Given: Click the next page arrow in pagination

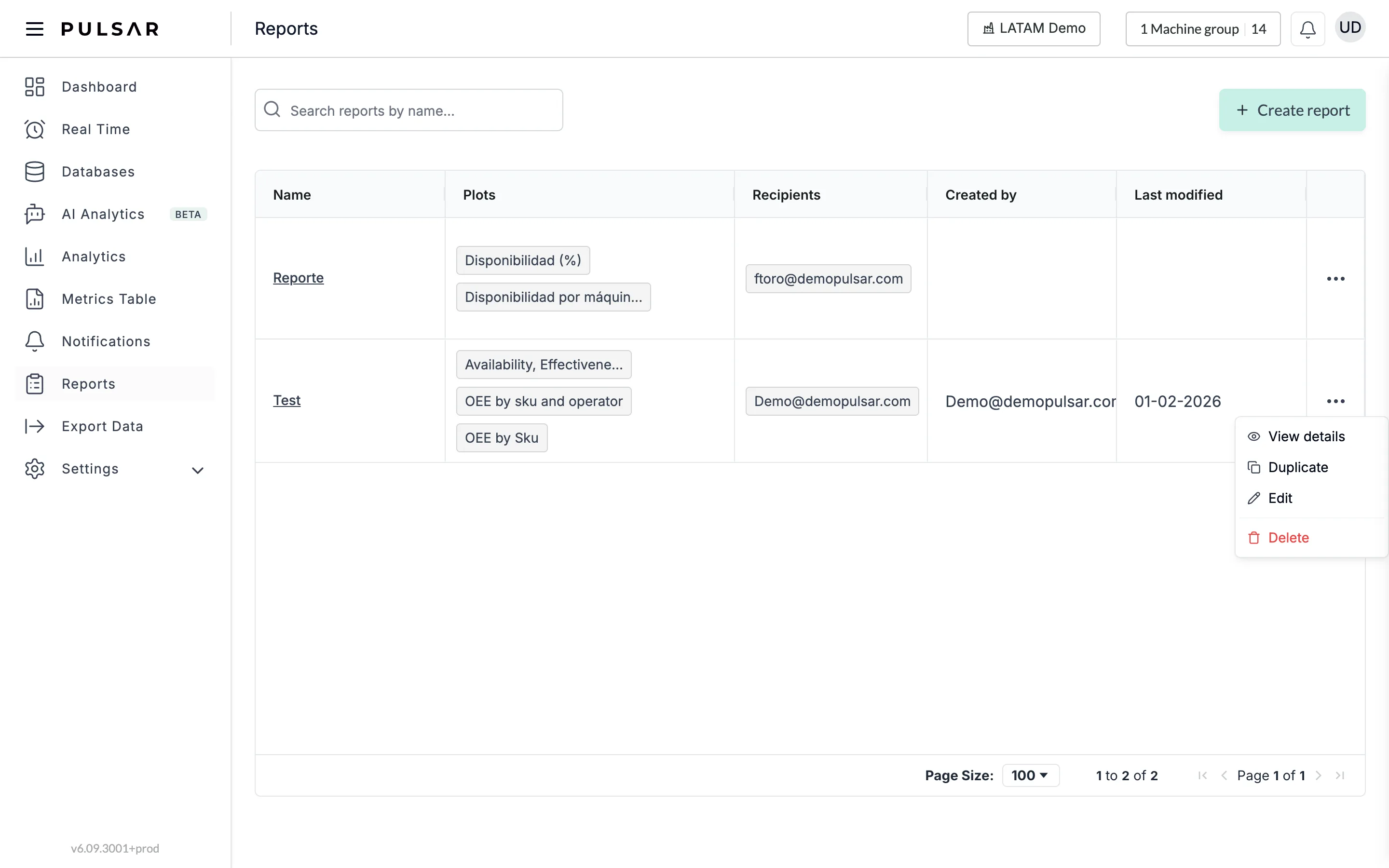Looking at the screenshot, I should click(x=1319, y=775).
